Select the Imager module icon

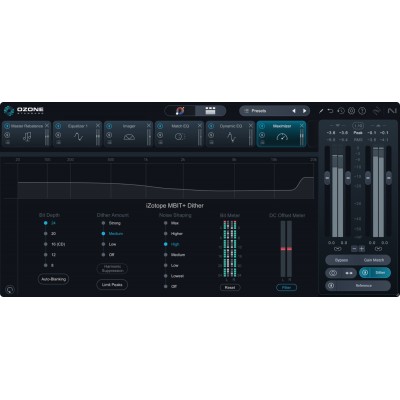click(129, 137)
